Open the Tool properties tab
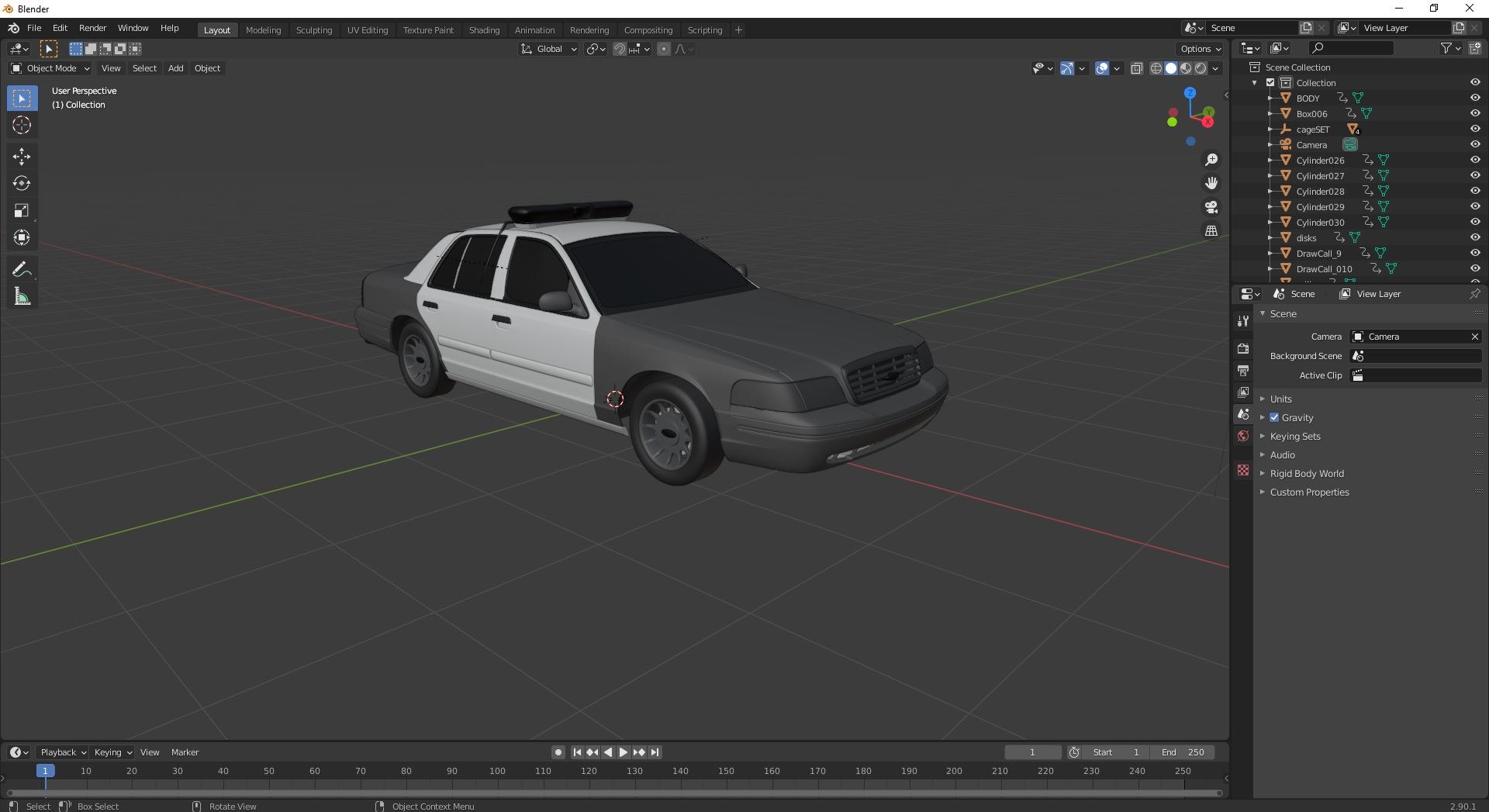Viewport: 1489px width, 812px height. pyautogui.click(x=1243, y=321)
